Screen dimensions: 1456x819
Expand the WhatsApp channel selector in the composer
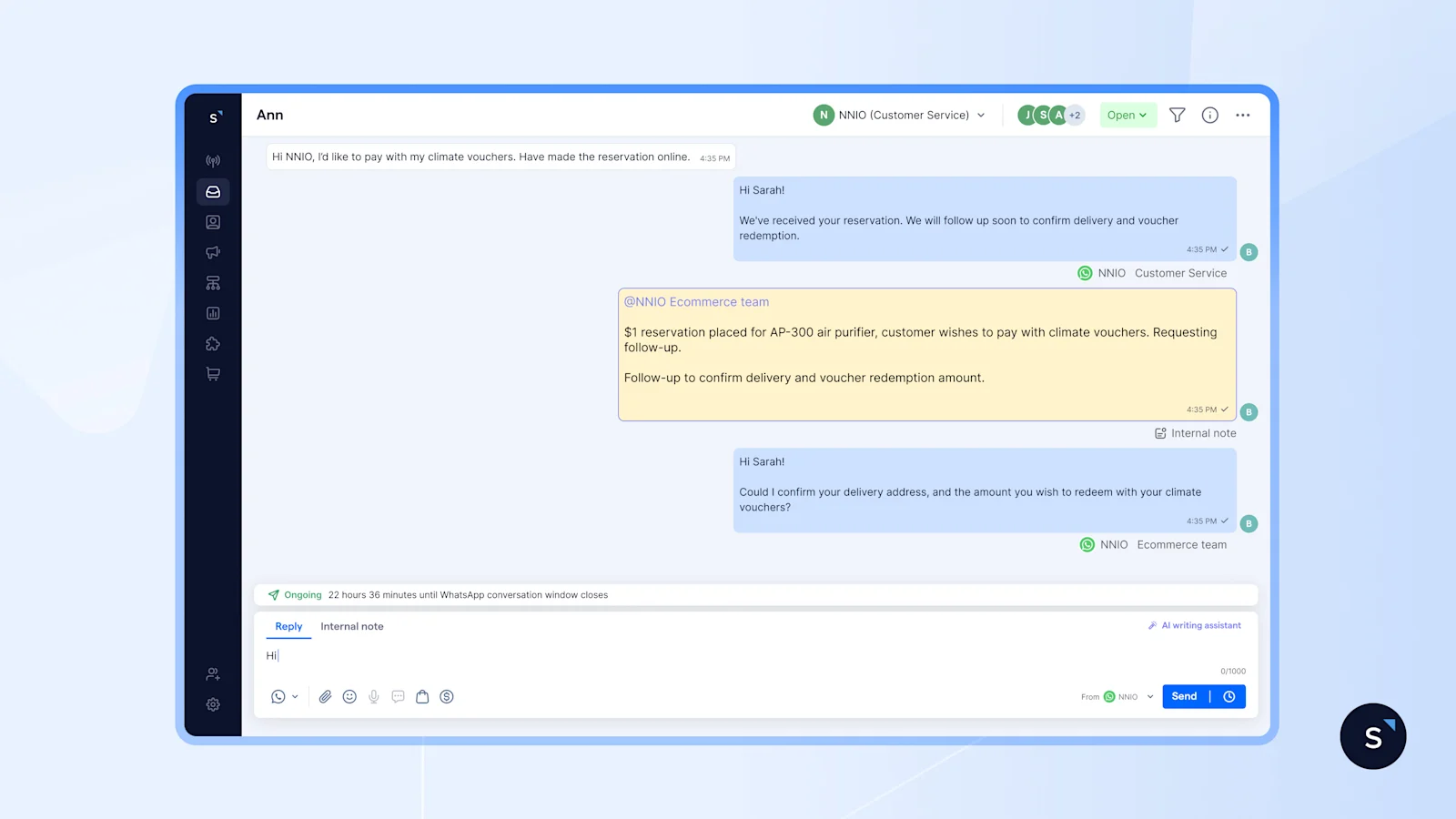(284, 696)
